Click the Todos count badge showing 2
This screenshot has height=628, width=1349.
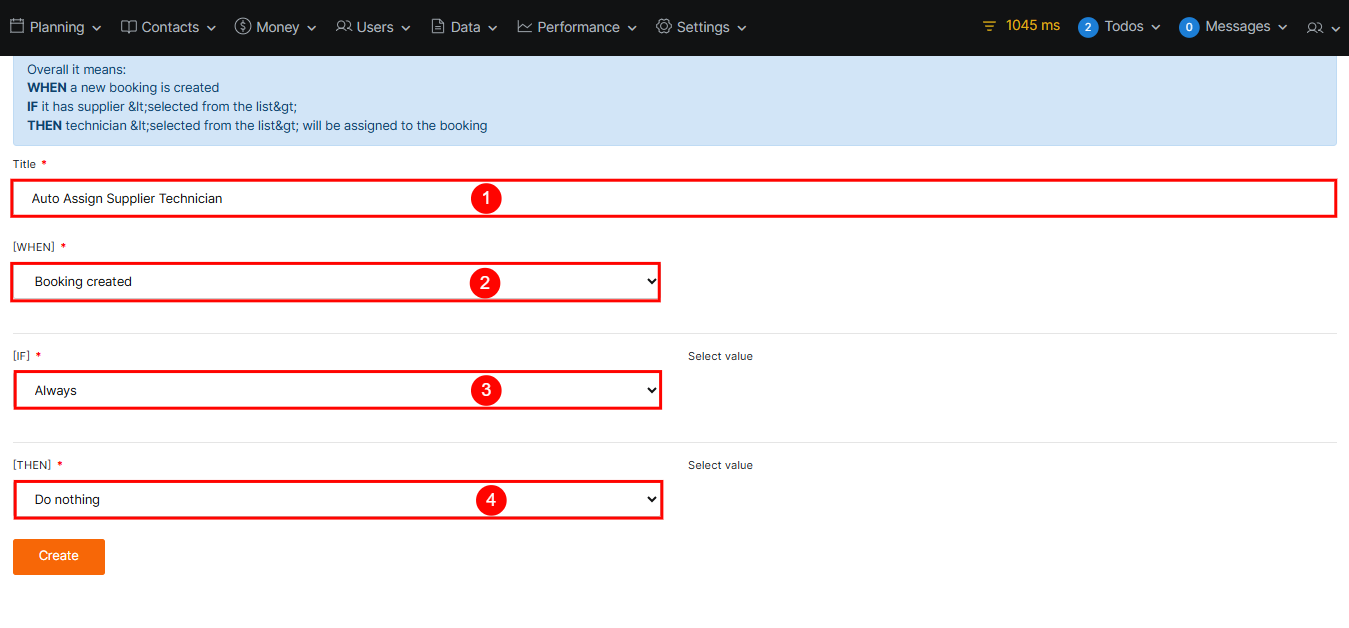(x=1087, y=27)
